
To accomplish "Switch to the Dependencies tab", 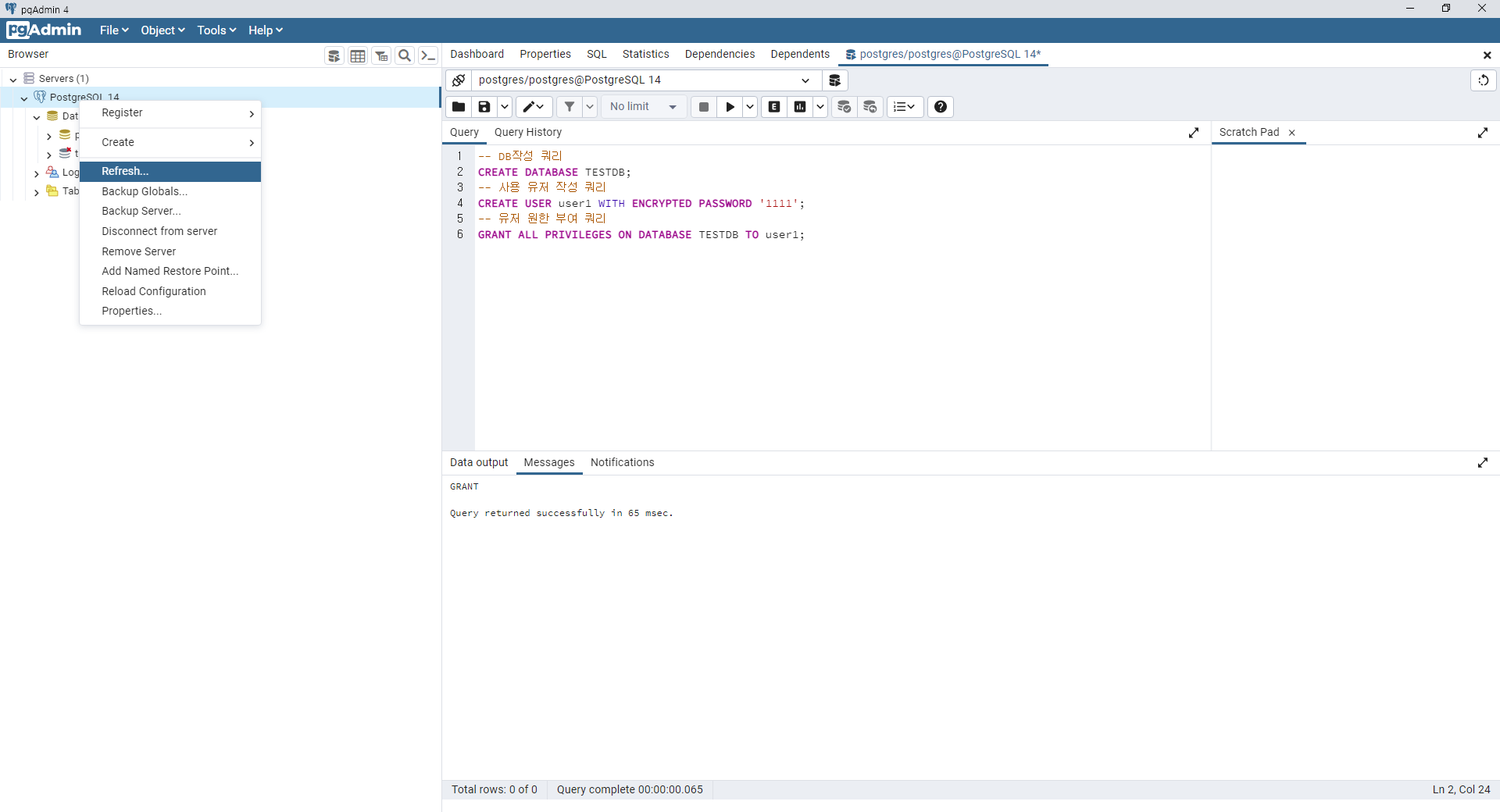I will pos(720,55).
